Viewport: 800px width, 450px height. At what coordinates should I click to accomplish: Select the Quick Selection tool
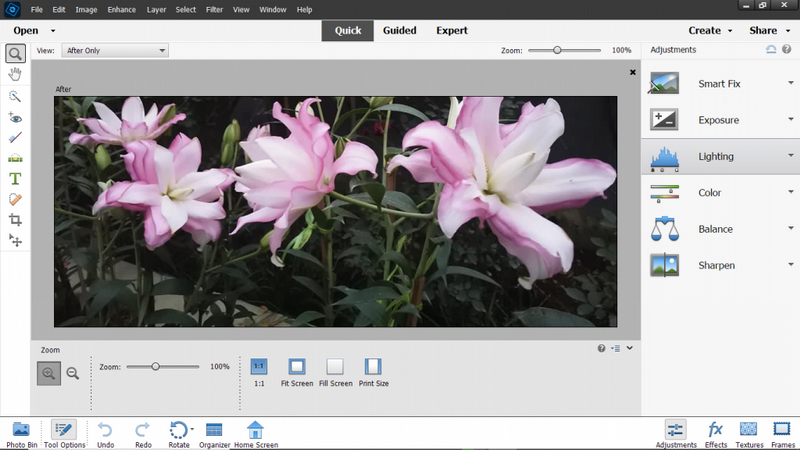(x=15, y=96)
